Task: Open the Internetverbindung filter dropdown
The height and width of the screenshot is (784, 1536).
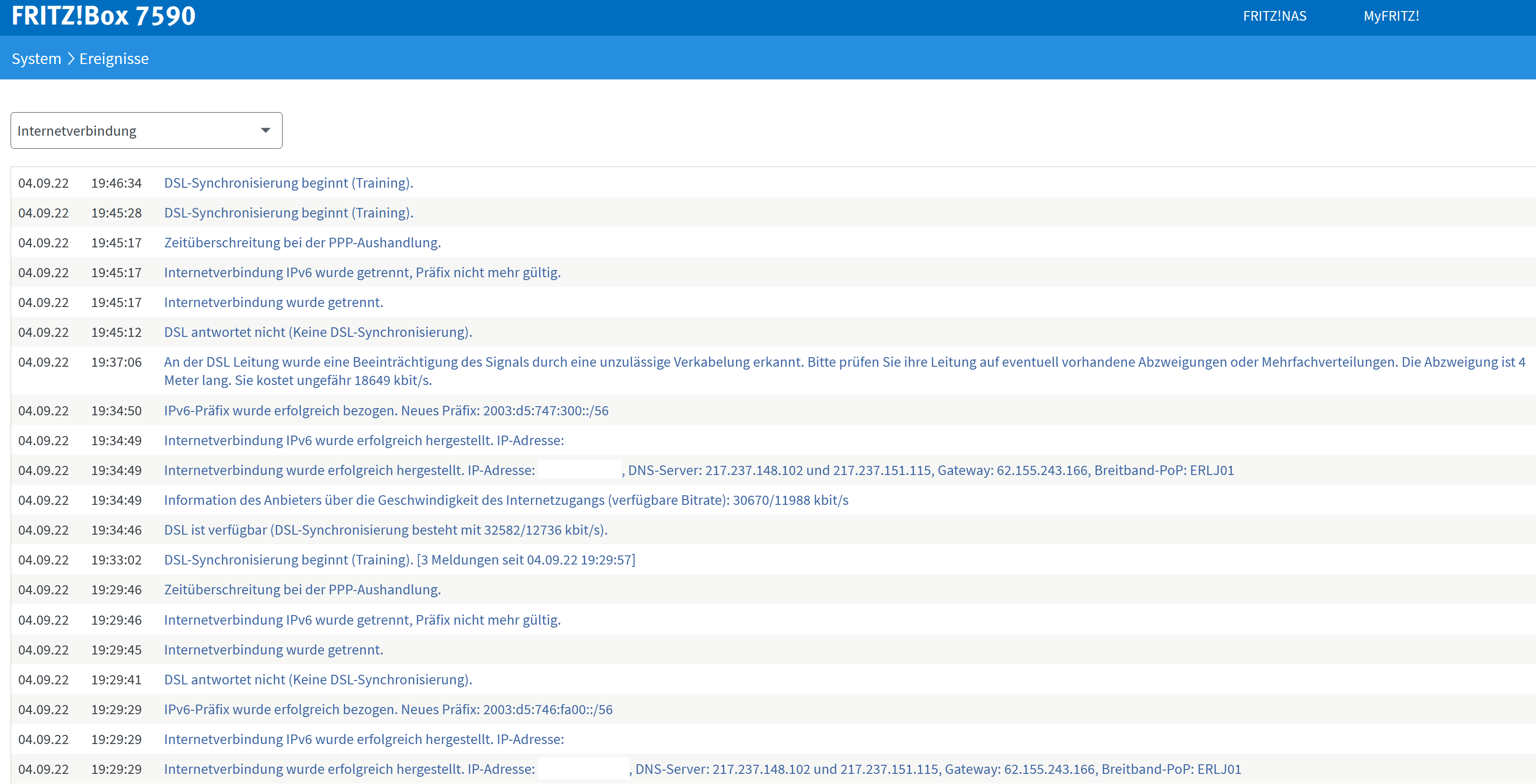Action: 146,130
